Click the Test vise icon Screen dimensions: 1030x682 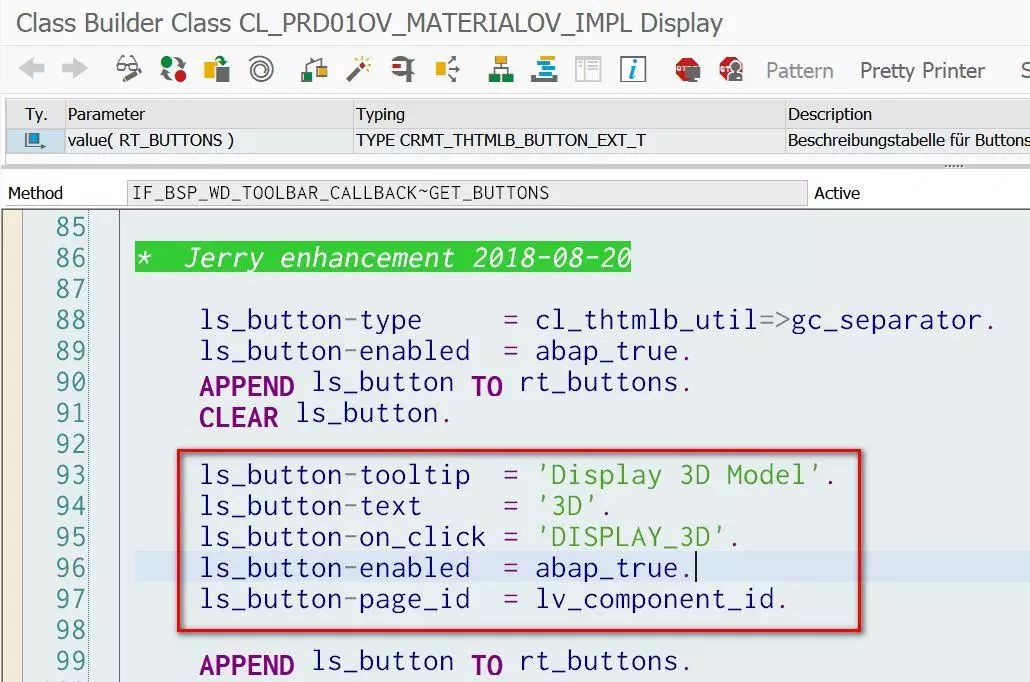point(403,68)
